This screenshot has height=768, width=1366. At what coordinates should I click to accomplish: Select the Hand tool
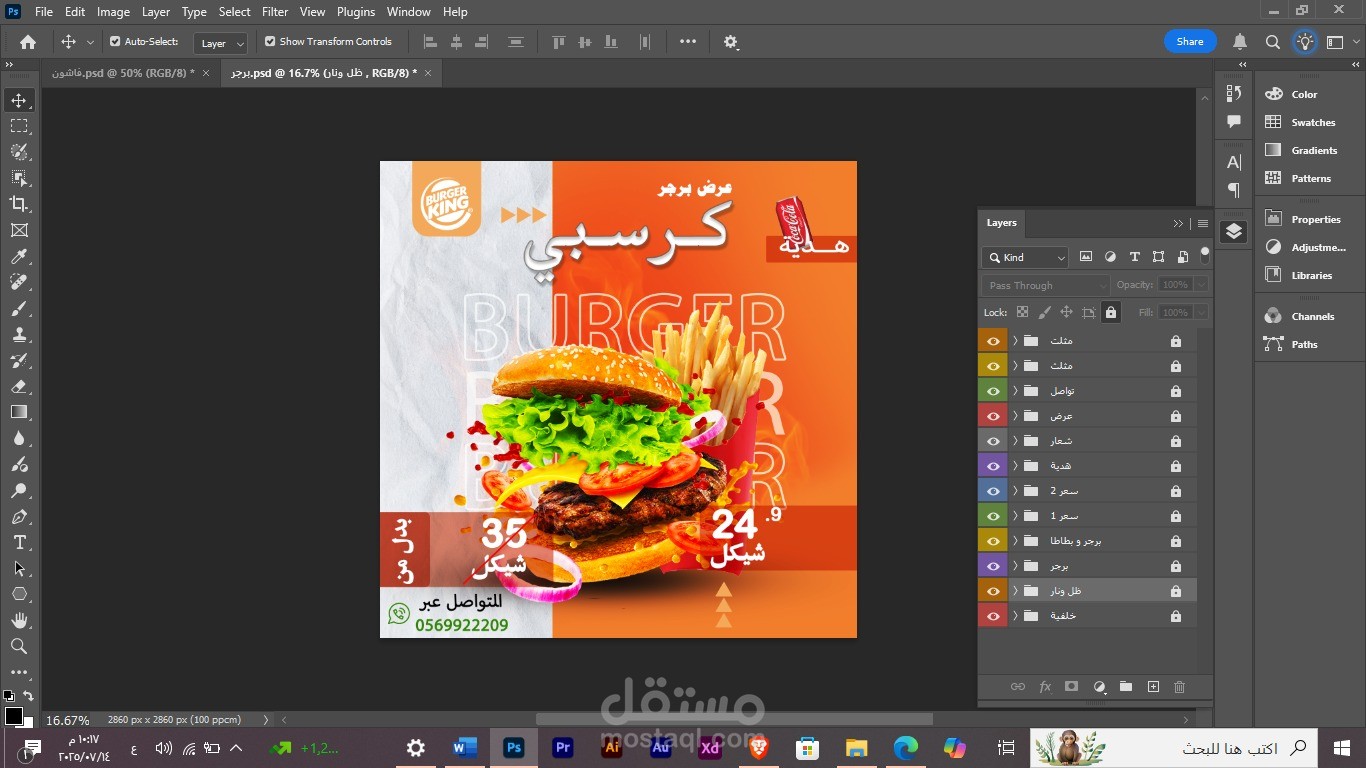click(x=19, y=621)
